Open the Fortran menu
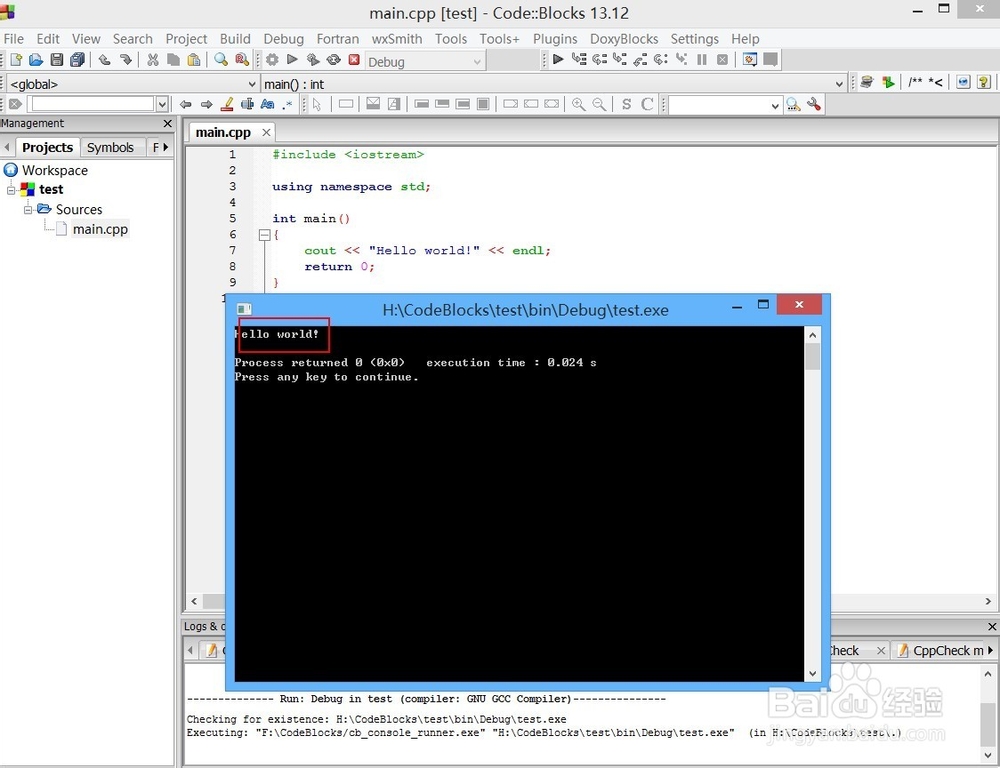1000x768 pixels. point(337,39)
